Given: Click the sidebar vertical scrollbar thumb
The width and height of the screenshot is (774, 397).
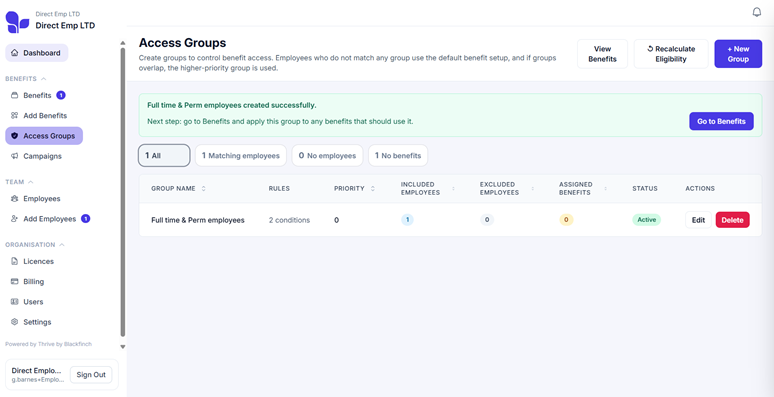Looking at the screenshot, I should 123,193.
